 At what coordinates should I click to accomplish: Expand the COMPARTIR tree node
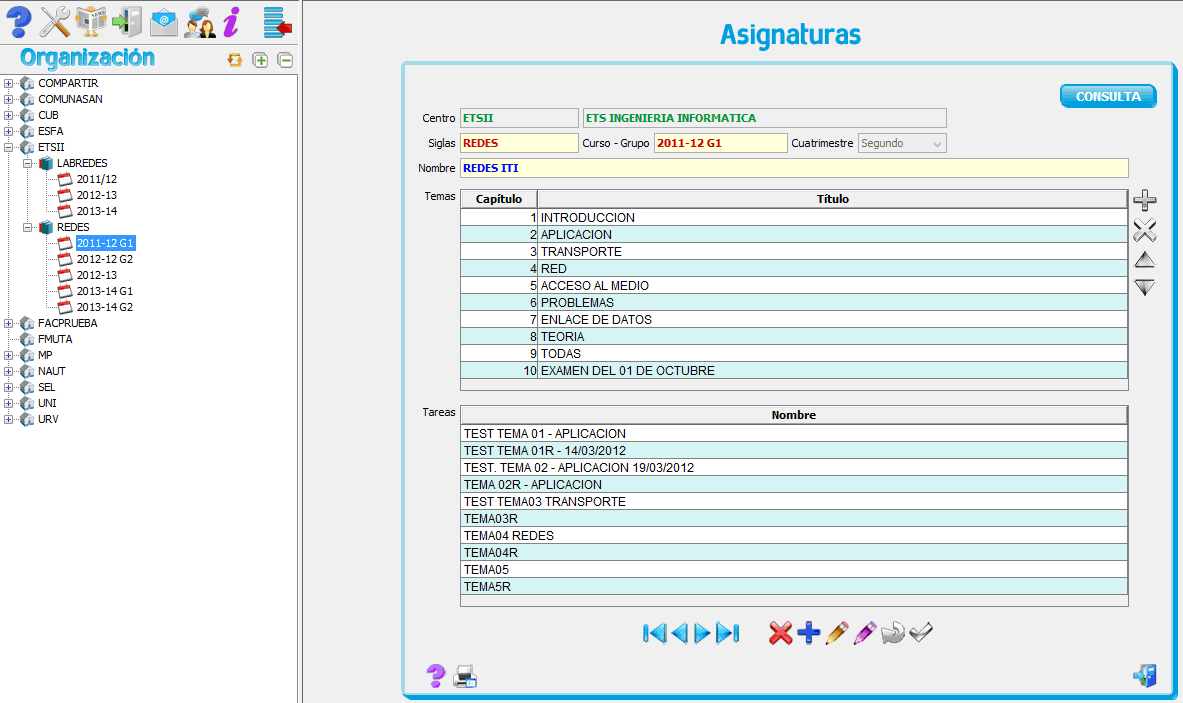coord(9,83)
